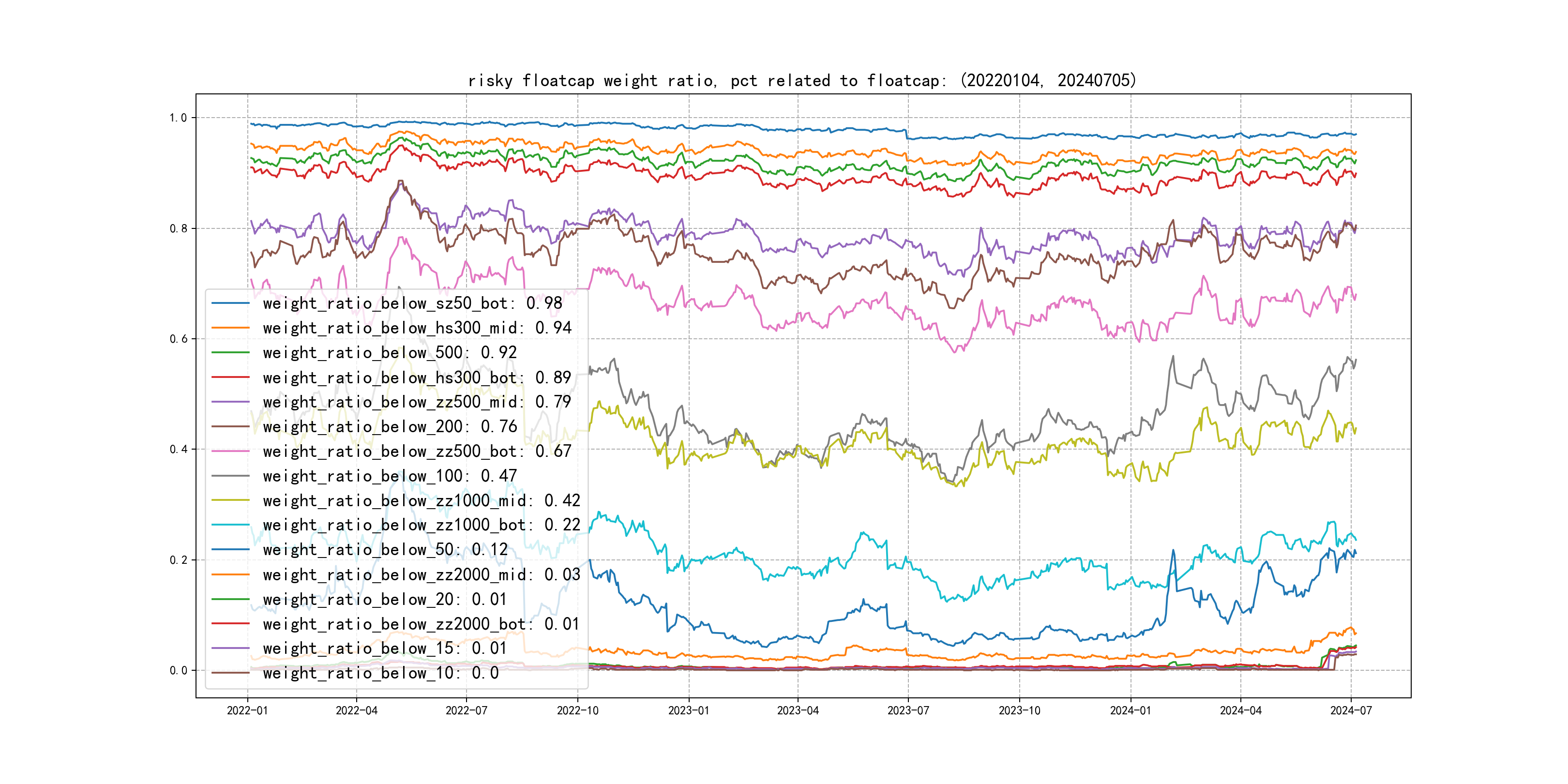Click legend label weight_ratio_below_zz2000_mid
Image resolution: width=1568 pixels, height=784 pixels.
click(421, 574)
